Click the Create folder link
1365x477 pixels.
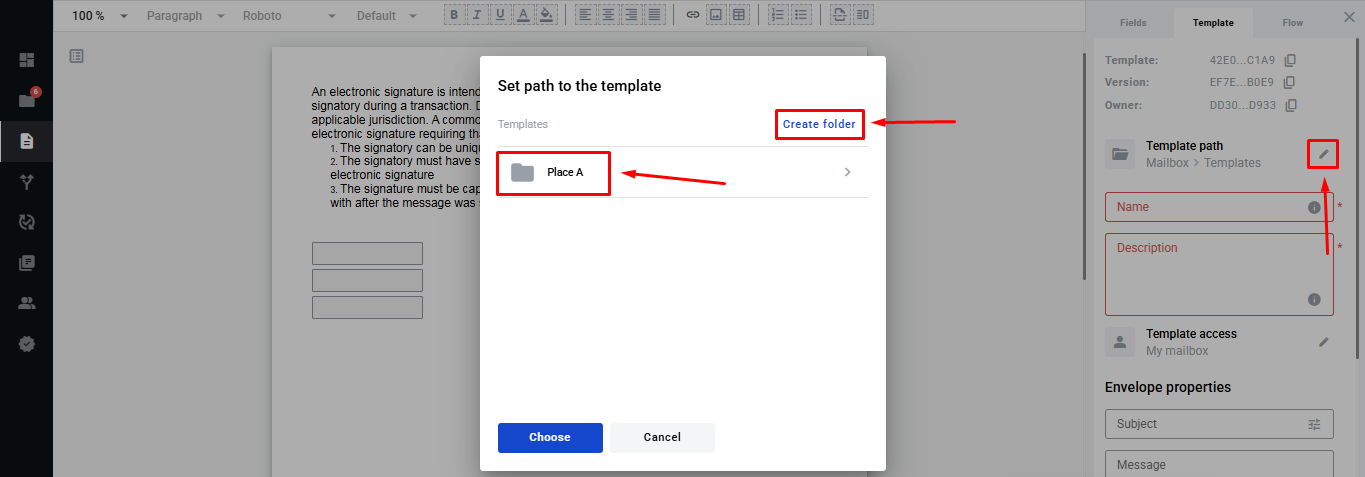818,124
